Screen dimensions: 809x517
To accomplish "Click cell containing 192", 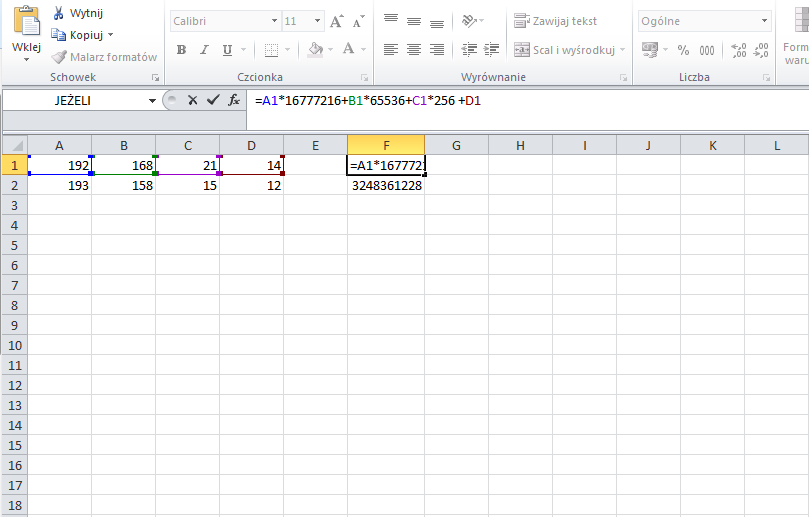I will pos(59,166).
